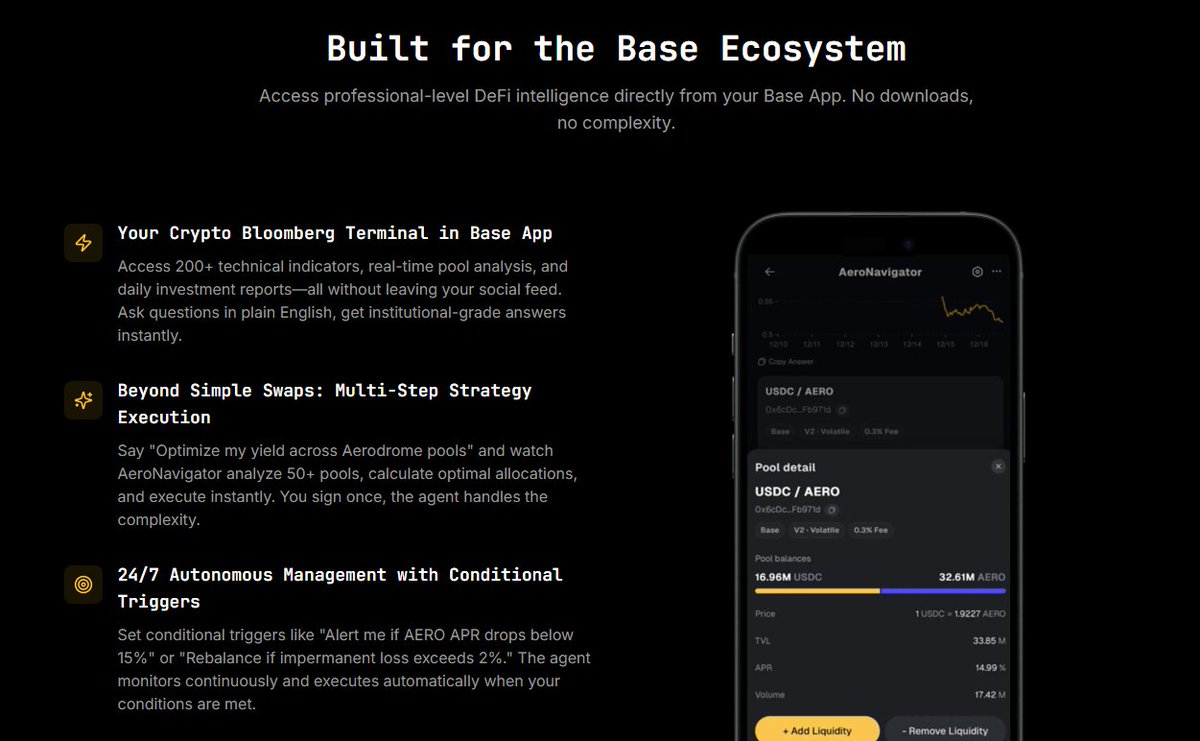Screen dimensions: 1200x741
Task: Click the Beyond Simple Swaps: Multi-Step Strategy Execution heading
Action: tap(325, 404)
